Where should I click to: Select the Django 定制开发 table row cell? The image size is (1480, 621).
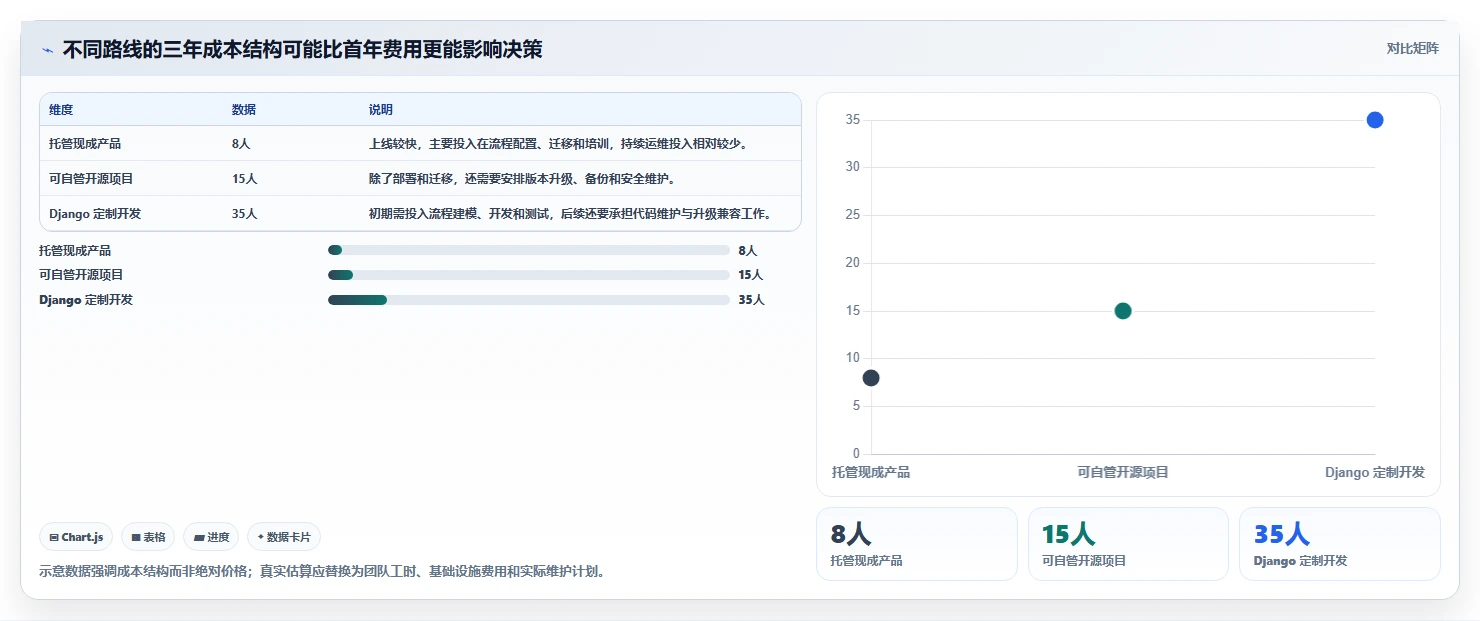point(95,214)
